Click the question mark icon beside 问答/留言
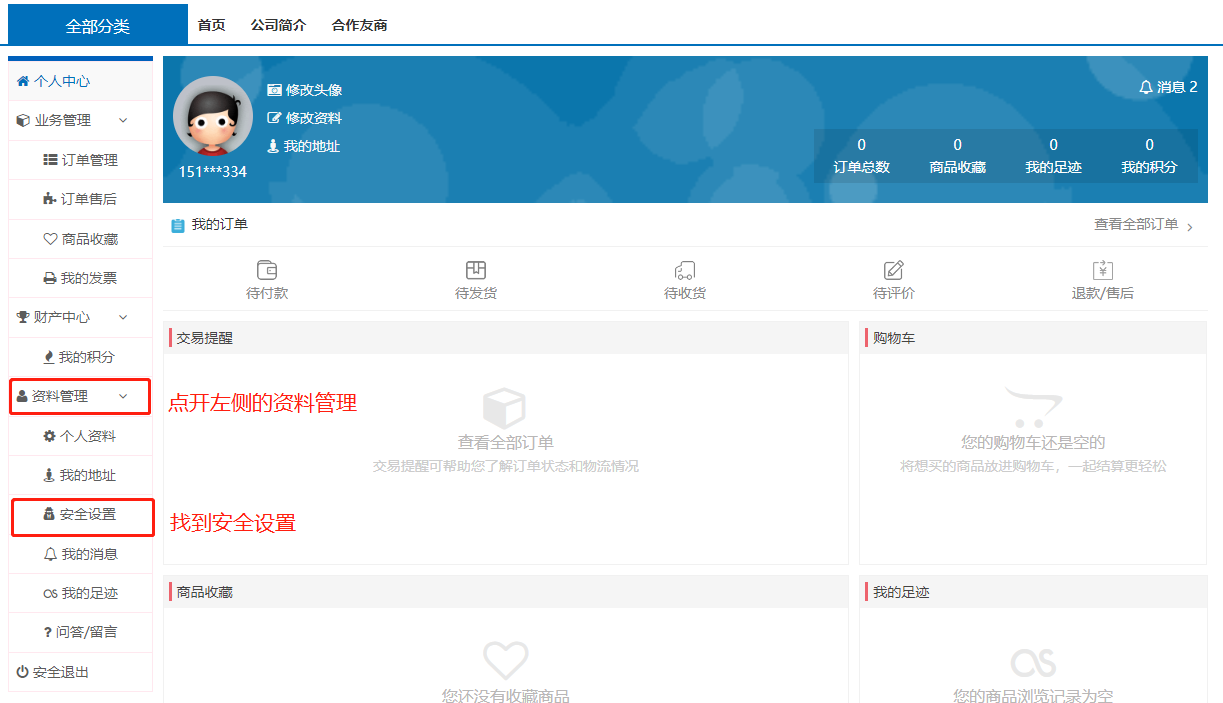The width and height of the screenshot is (1223, 703). coord(47,632)
